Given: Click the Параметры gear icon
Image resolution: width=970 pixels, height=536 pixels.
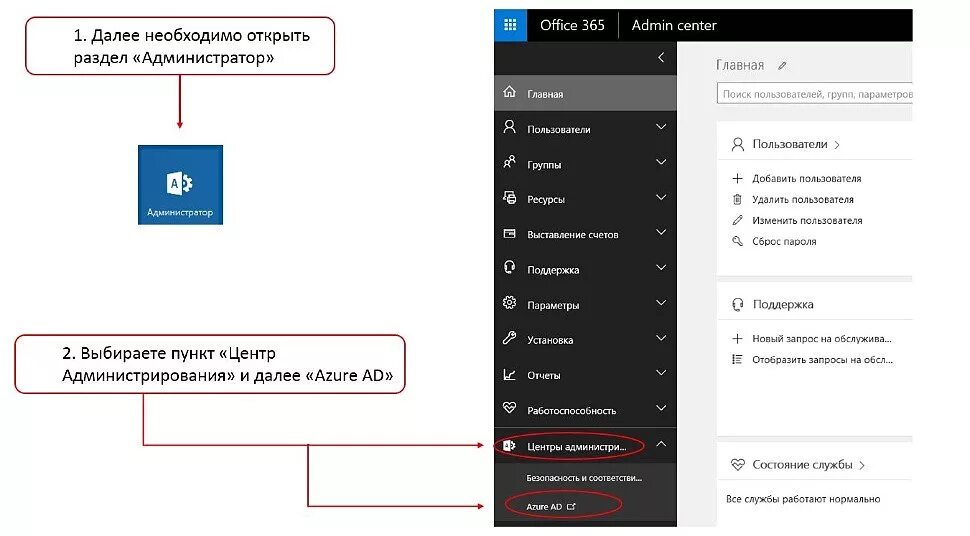Looking at the screenshot, I should [509, 303].
